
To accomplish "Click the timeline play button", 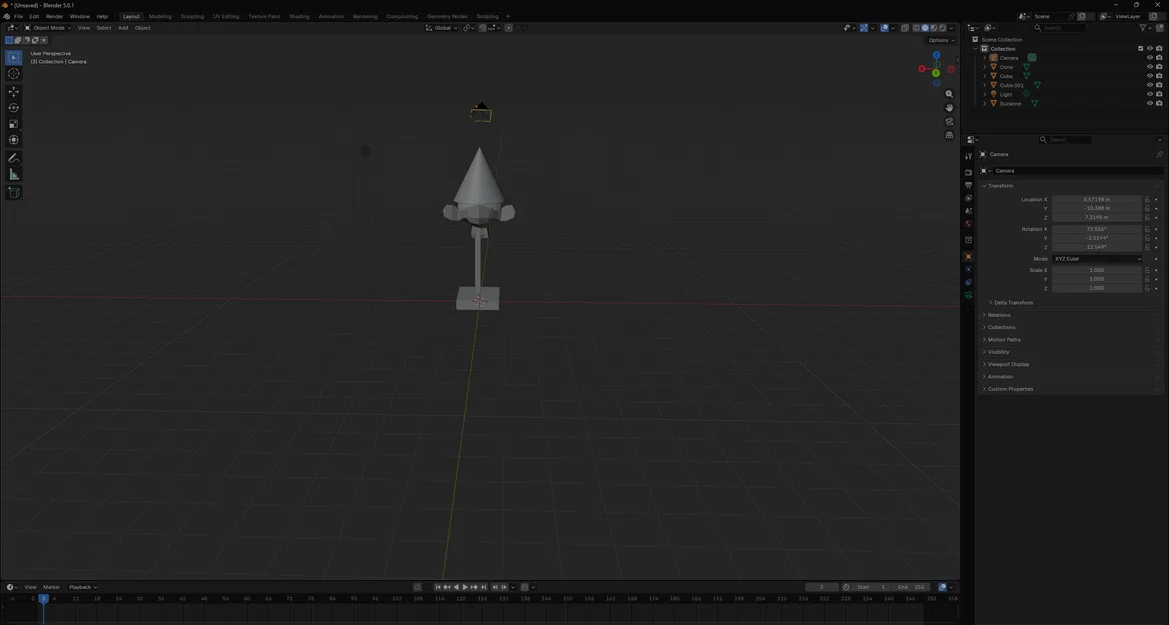I will [465, 587].
